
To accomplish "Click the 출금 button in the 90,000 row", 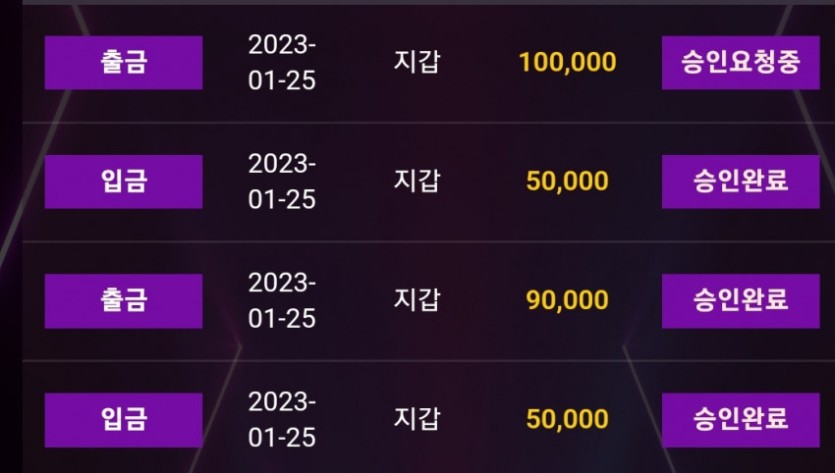I will 124,301.
